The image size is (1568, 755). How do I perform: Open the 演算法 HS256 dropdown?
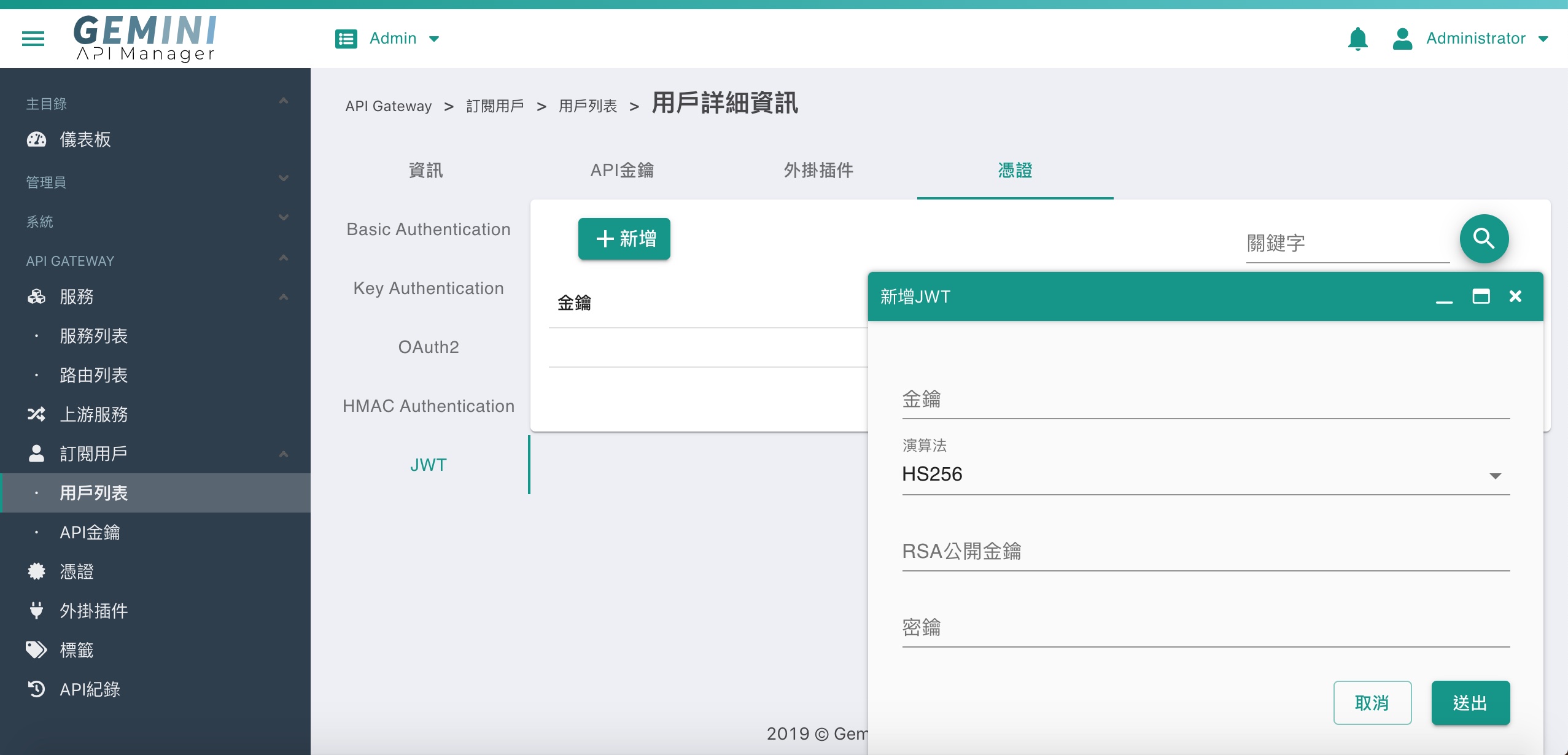(x=1206, y=474)
